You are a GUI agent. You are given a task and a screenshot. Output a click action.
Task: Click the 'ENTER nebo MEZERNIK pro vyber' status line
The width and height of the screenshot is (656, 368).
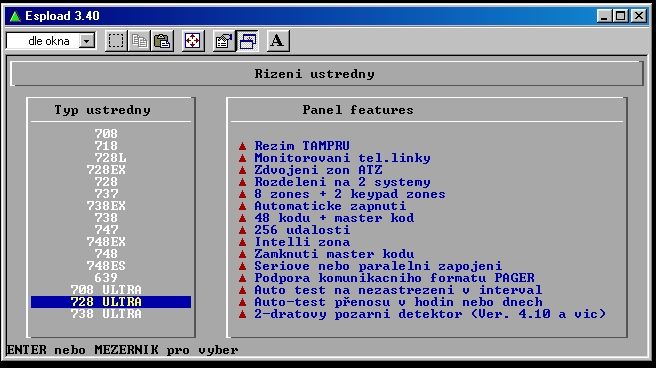[x=122, y=350]
